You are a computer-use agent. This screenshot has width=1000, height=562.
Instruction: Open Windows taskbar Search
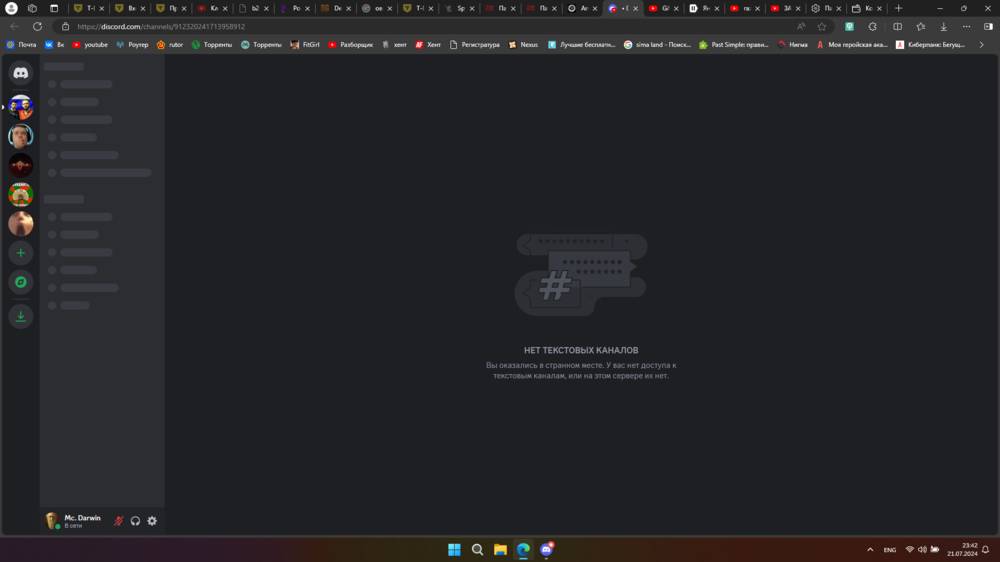[x=477, y=550]
